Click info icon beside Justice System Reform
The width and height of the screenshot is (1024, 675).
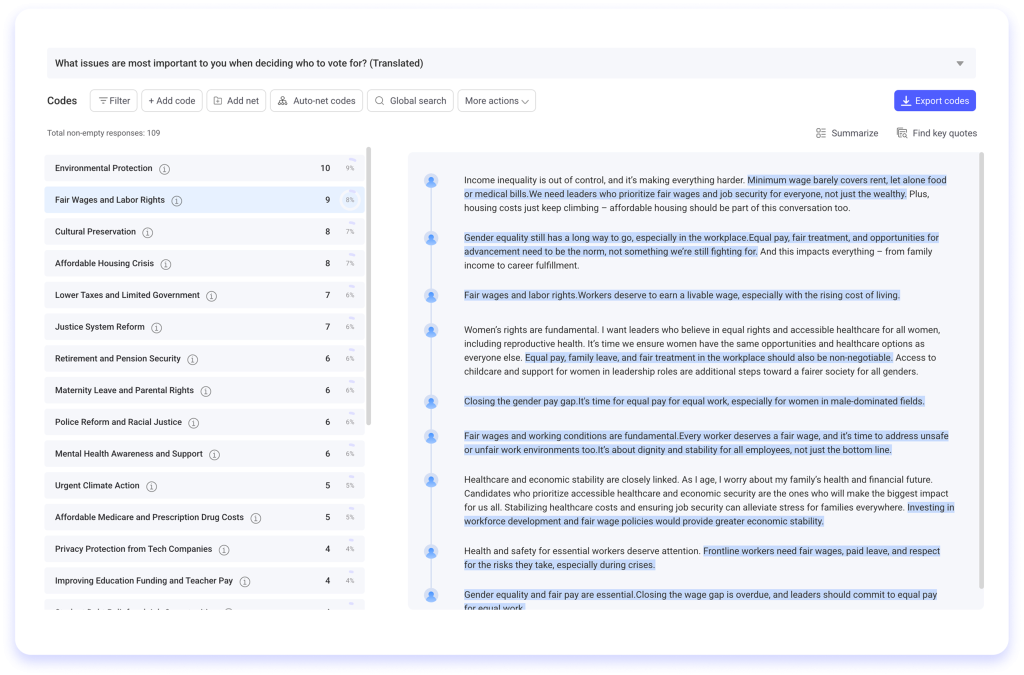(x=157, y=328)
